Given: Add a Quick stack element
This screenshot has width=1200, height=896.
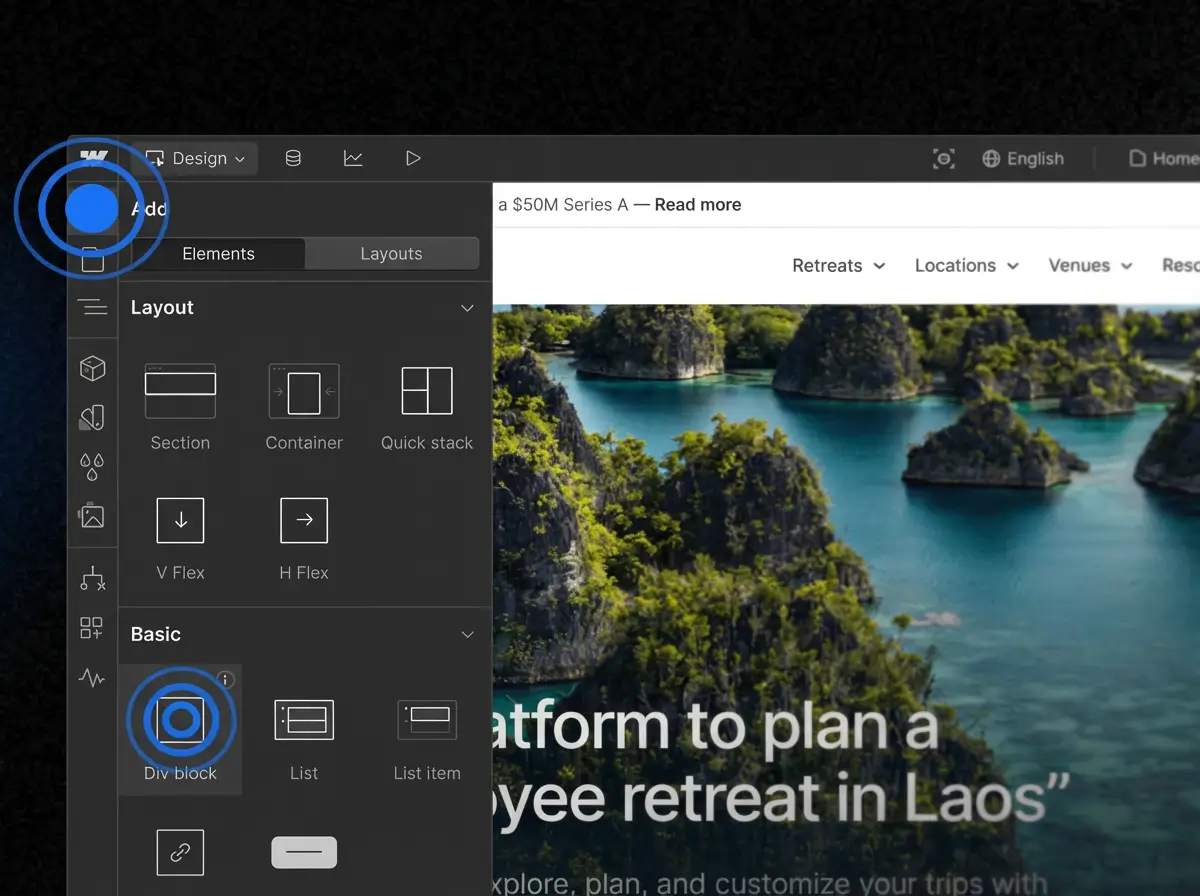Looking at the screenshot, I should 427,406.
